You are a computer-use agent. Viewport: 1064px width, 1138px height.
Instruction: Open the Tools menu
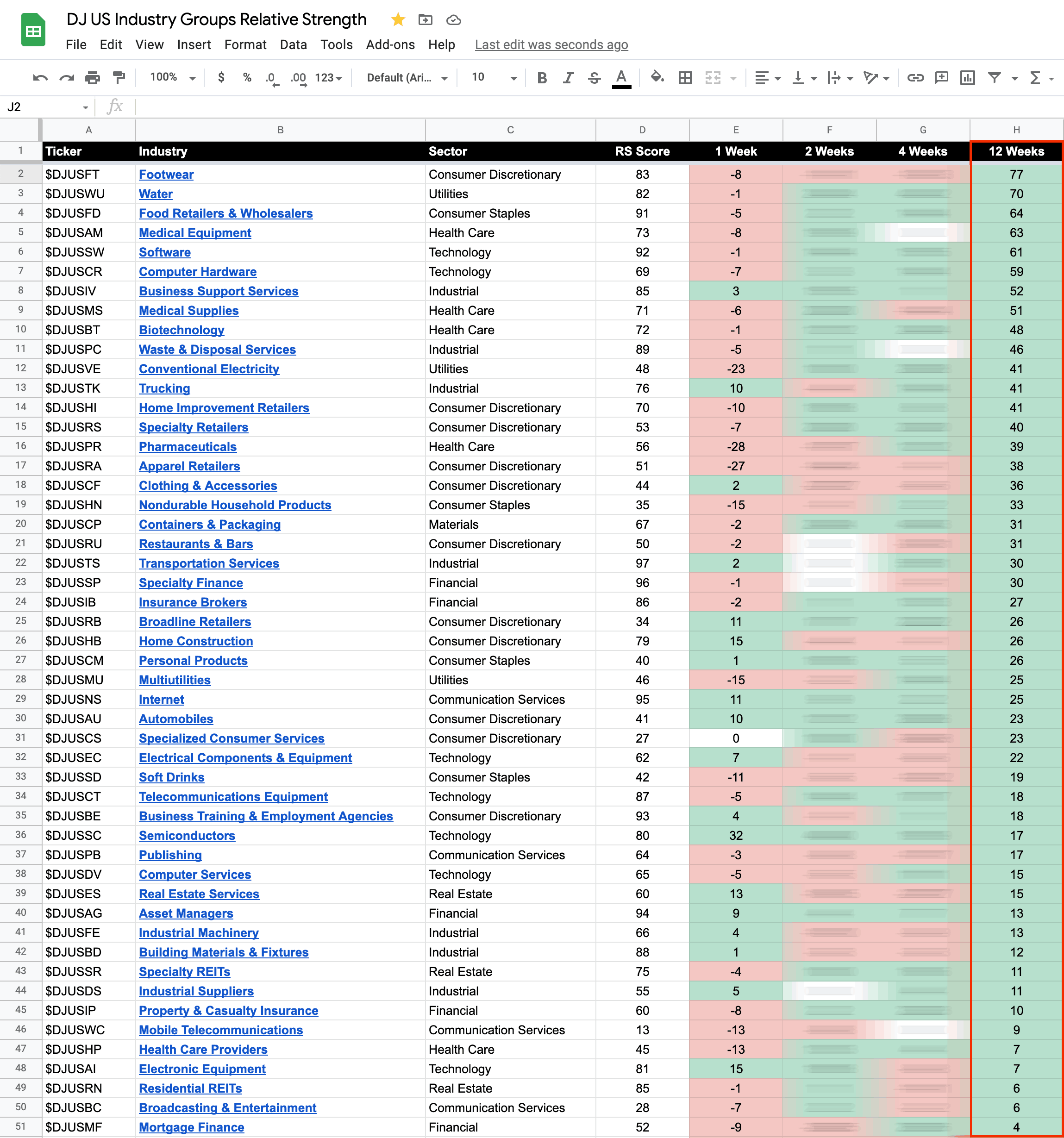click(x=337, y=44)
